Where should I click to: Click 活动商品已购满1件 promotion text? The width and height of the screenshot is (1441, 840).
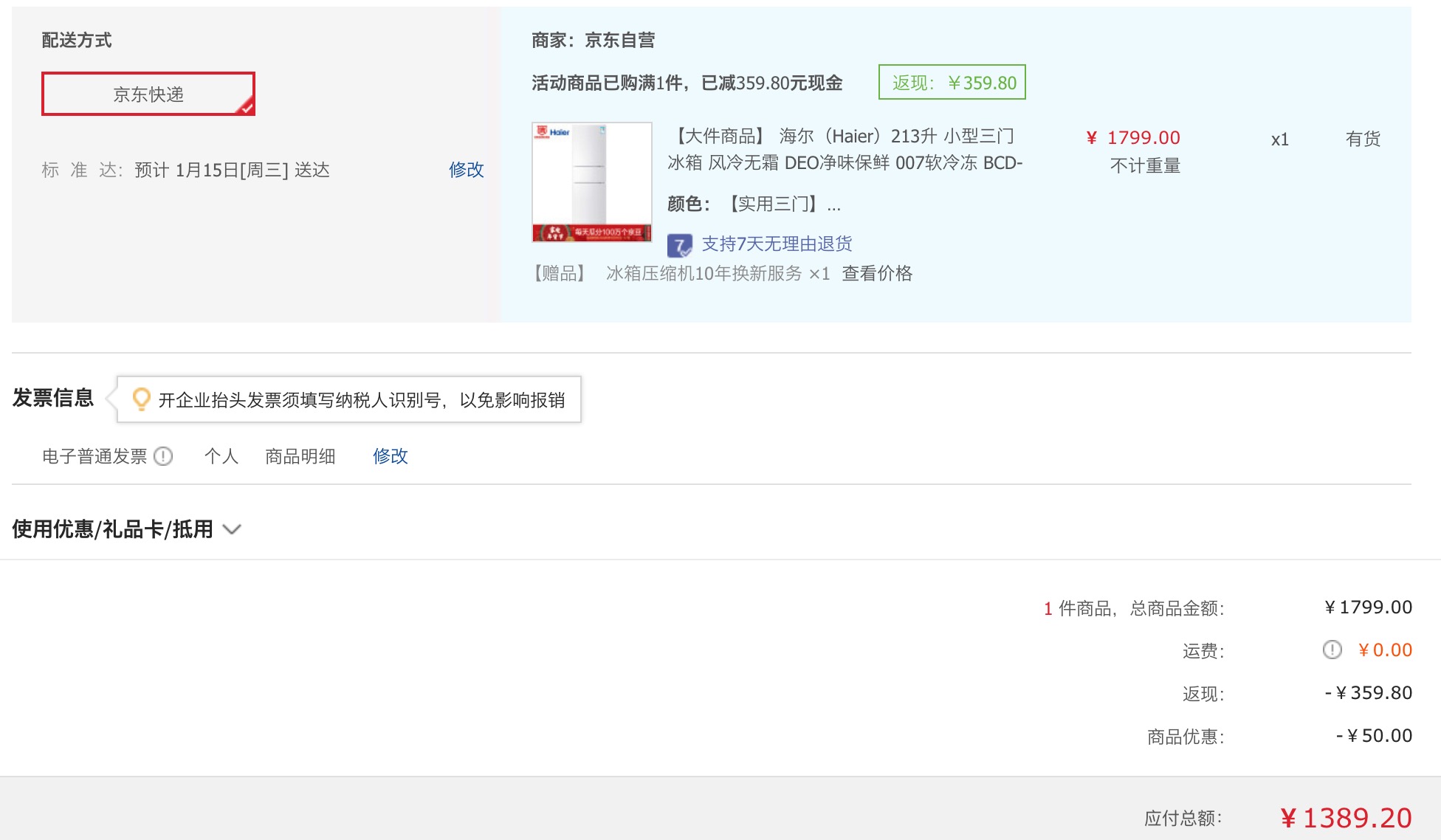[x=687, y=83]
